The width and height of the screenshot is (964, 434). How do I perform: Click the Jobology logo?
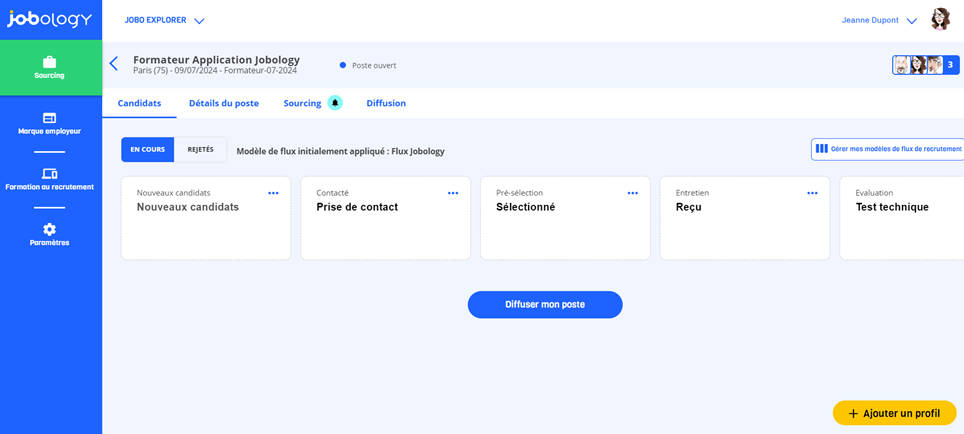(x=49, y=19)
